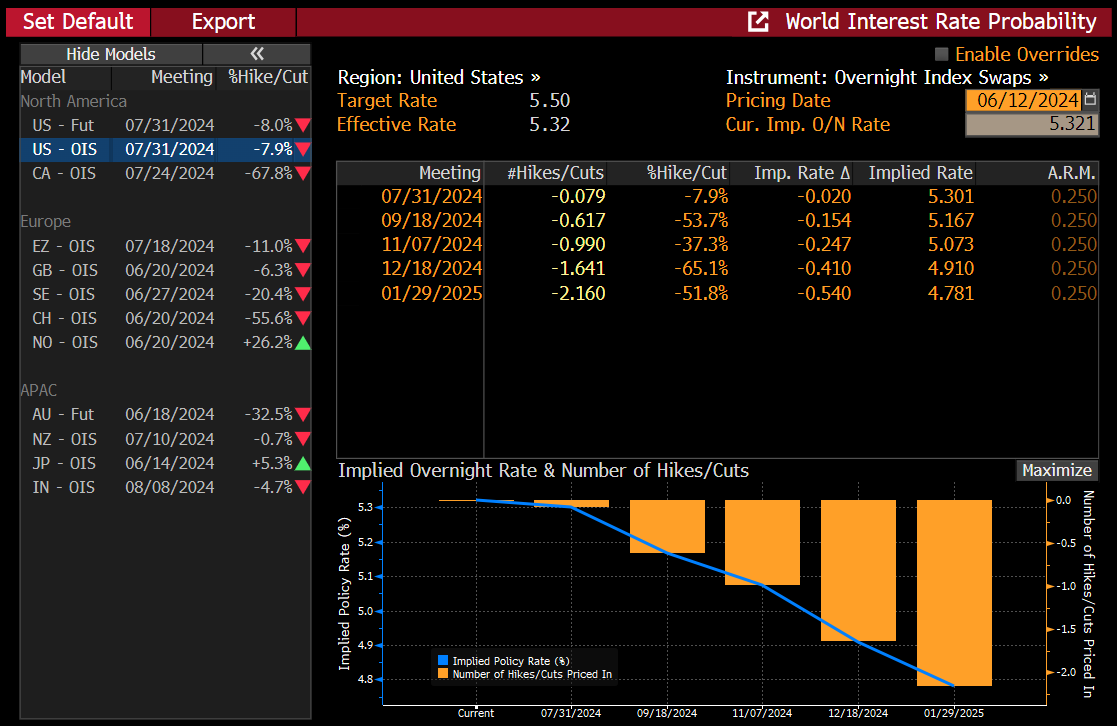Viewport: 1117px width, 726px height.
Task: Expand Instrument: Overnight Index Swaps selector
Action: point(887,77)
